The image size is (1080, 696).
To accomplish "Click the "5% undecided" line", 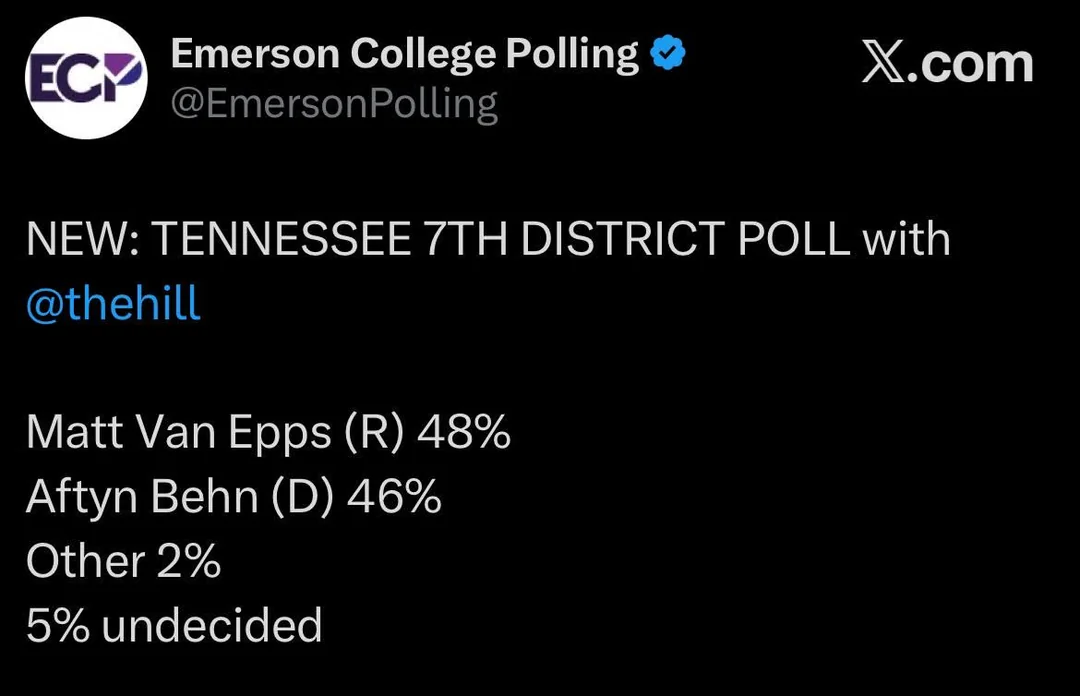I will click(x=174, y=625).
